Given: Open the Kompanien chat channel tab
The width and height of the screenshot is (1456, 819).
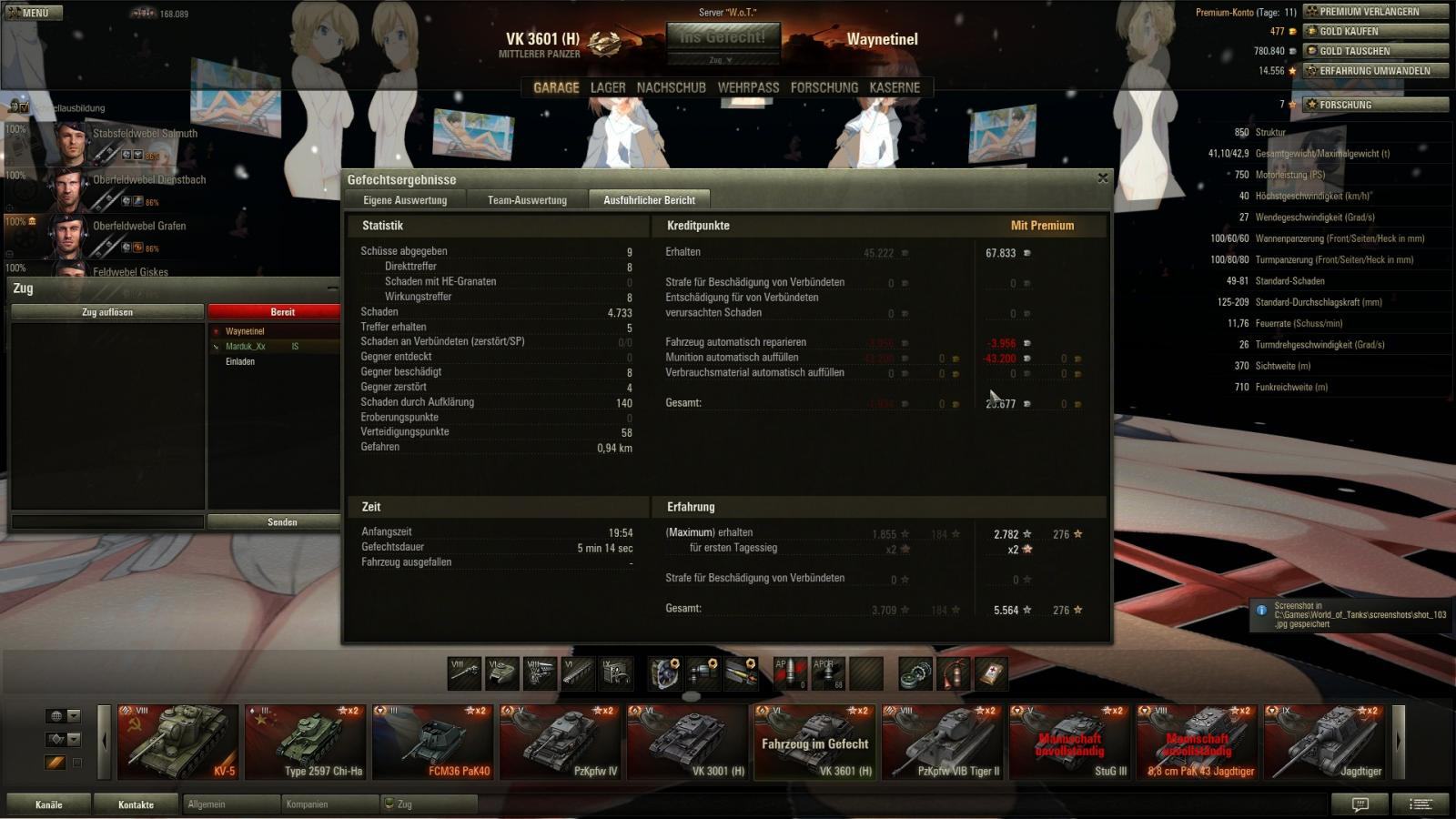Looking at the screenshot, I should coord(330,804).
